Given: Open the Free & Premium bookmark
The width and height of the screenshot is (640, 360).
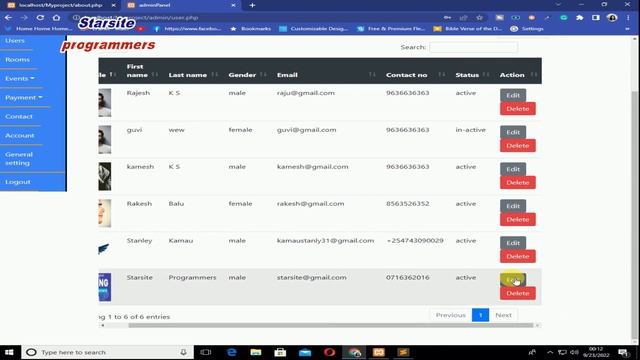Looking at the screenshot, I should (x=391, y=29).
